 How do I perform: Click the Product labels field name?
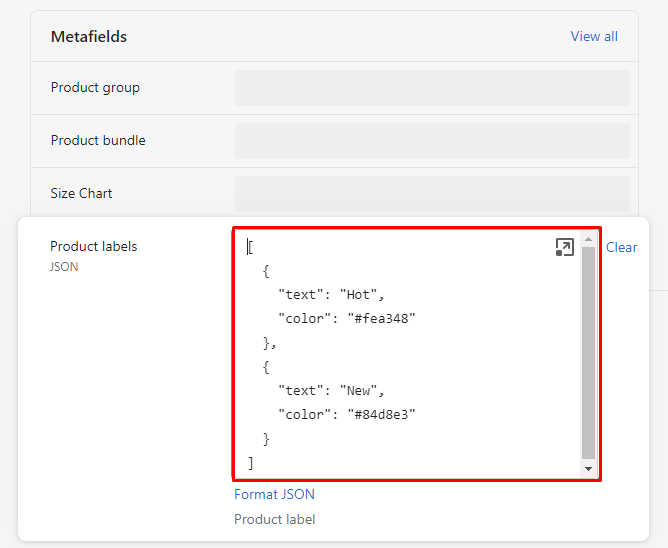(94, 246)
